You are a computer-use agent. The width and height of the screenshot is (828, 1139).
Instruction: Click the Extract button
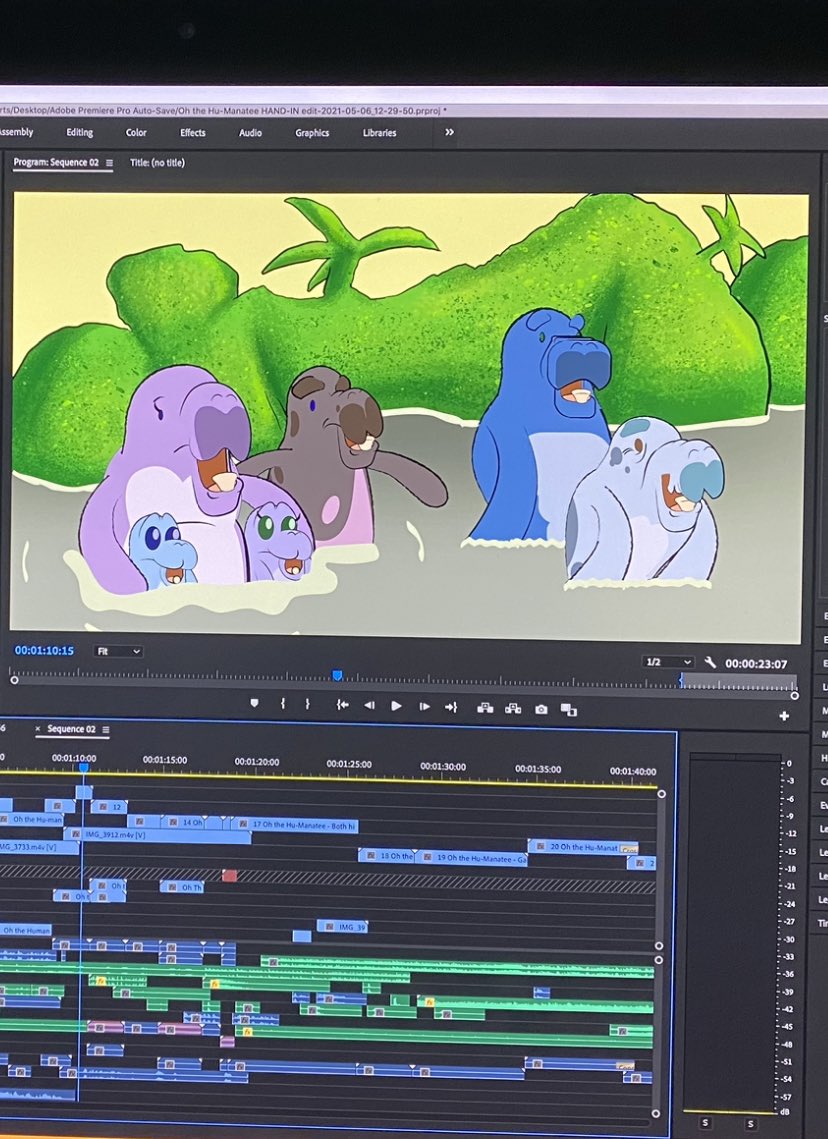coord(513,708)
